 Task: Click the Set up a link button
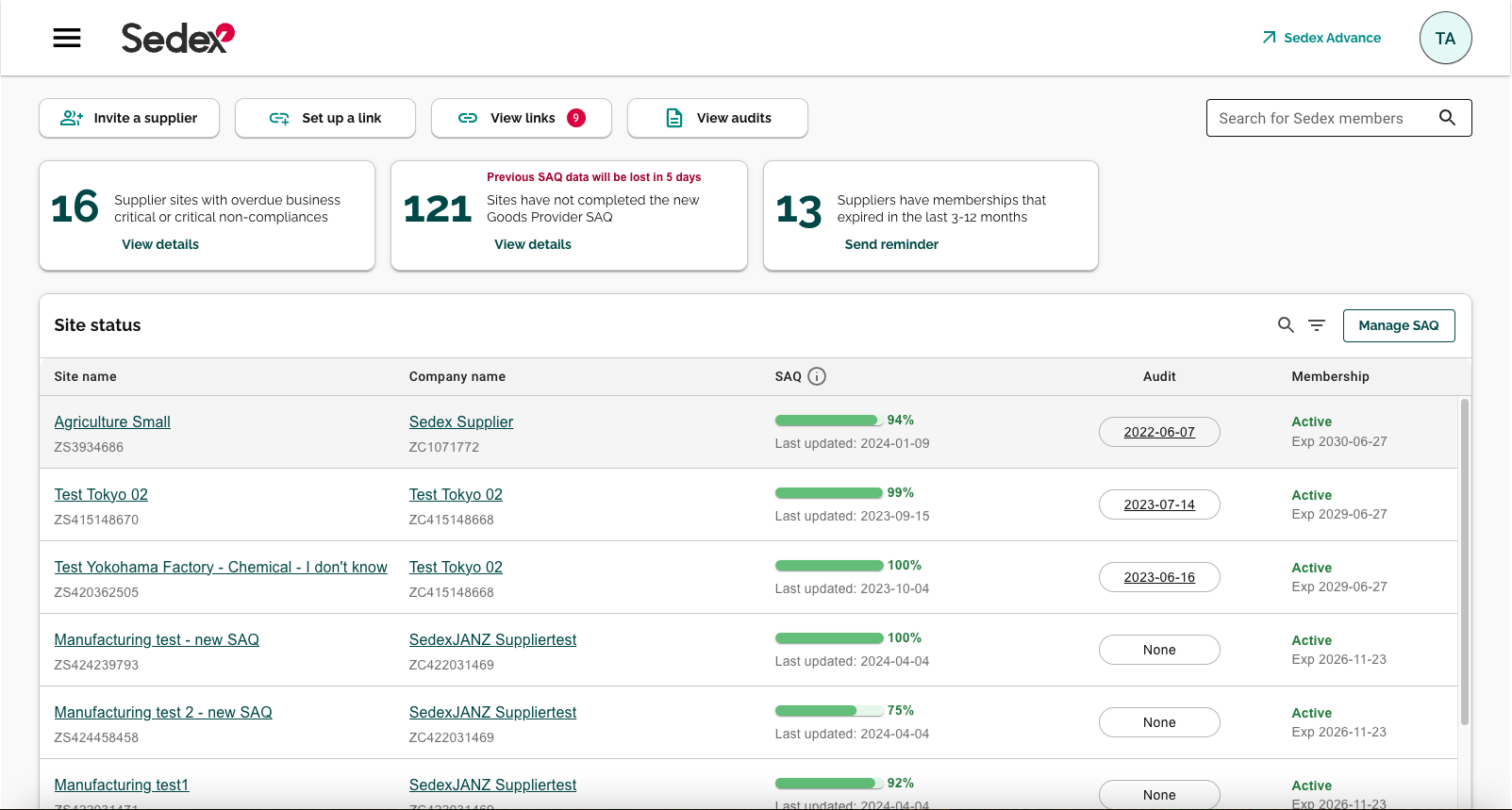[x=325, y=118]
